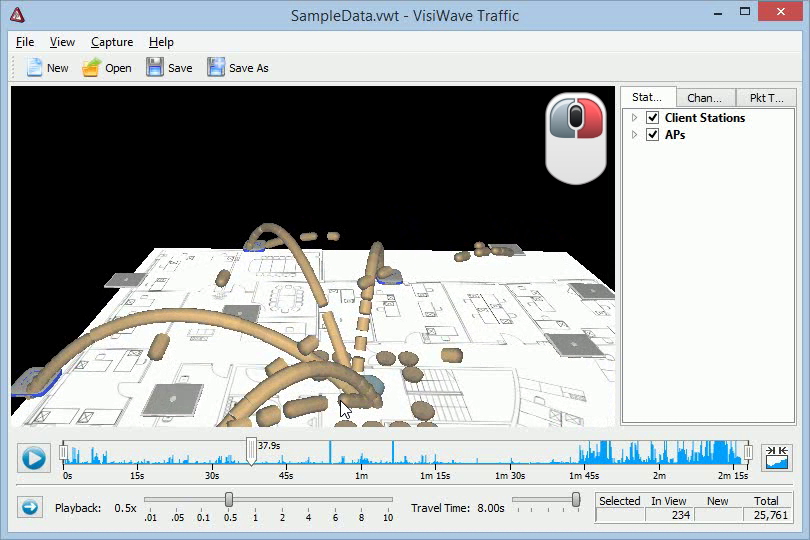
Task: Uncheck the Client Stations checkbox
Action: (652, 118)
